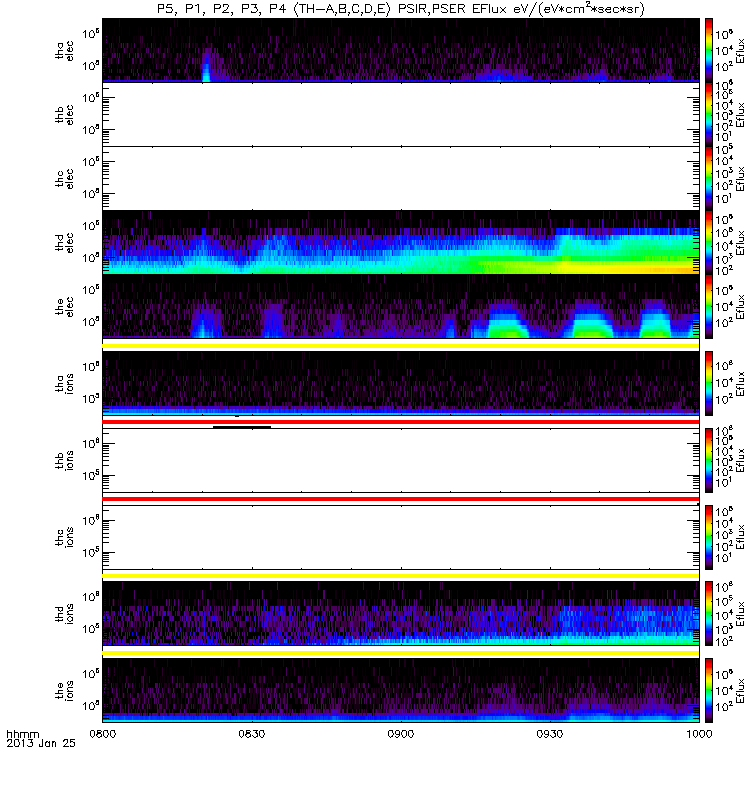
Task: Click the color bar for thd ions panel
Action: click(709, 614)
